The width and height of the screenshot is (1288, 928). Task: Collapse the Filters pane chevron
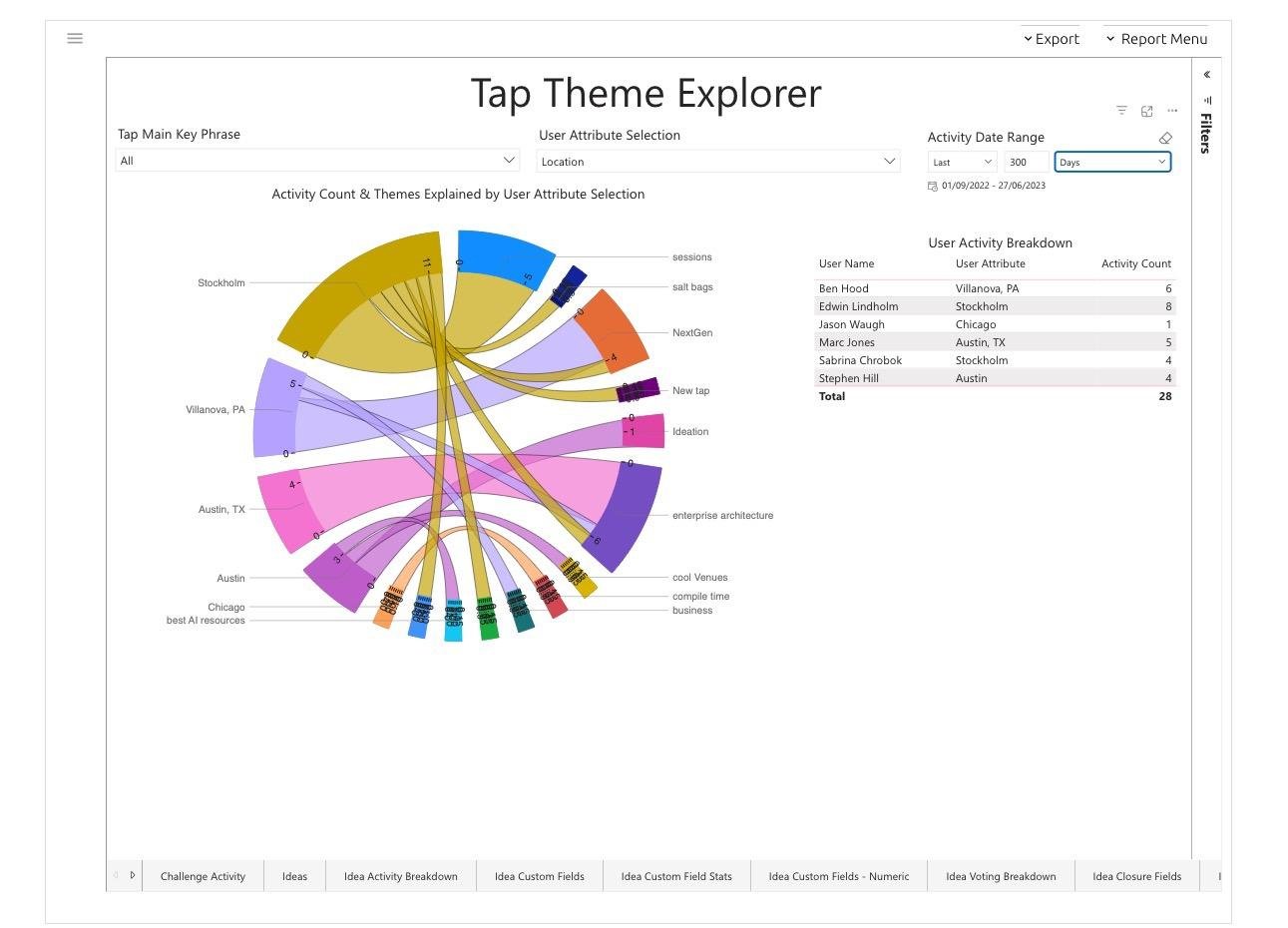point(1206,75)
